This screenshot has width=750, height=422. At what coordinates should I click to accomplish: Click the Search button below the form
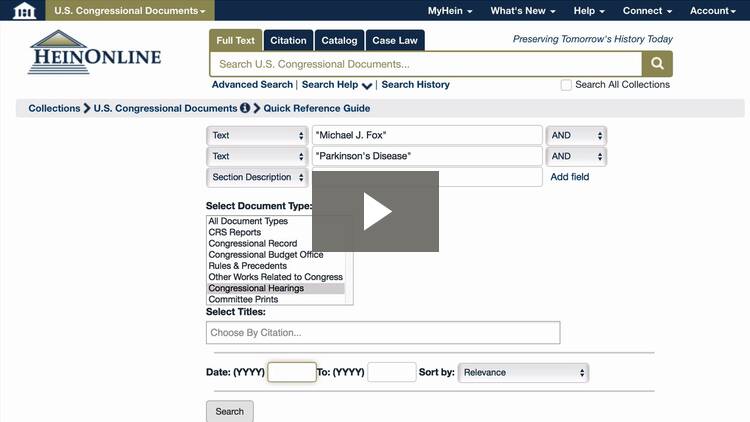coord(230,411)
